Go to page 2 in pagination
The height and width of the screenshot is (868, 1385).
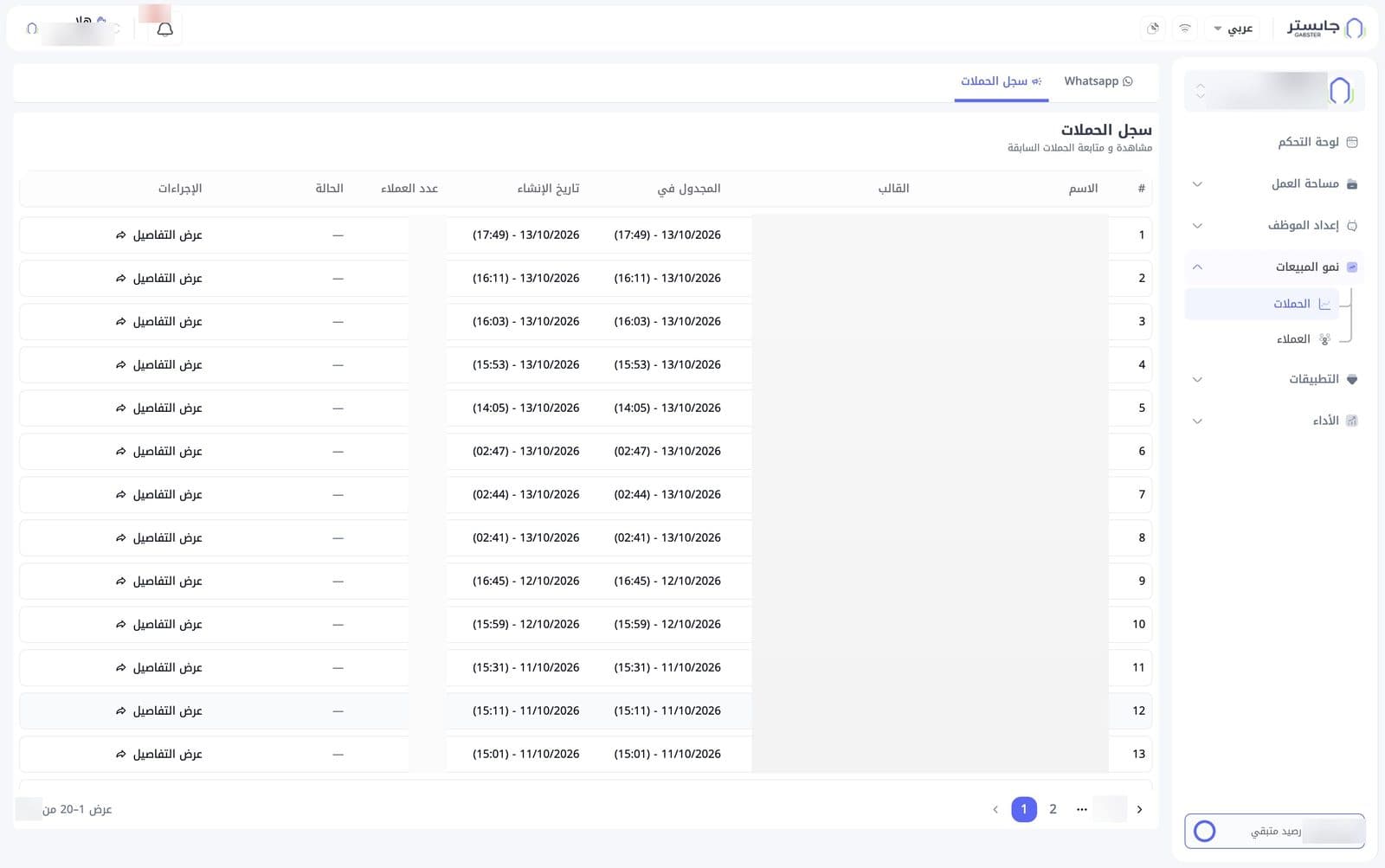(1053, 809)
